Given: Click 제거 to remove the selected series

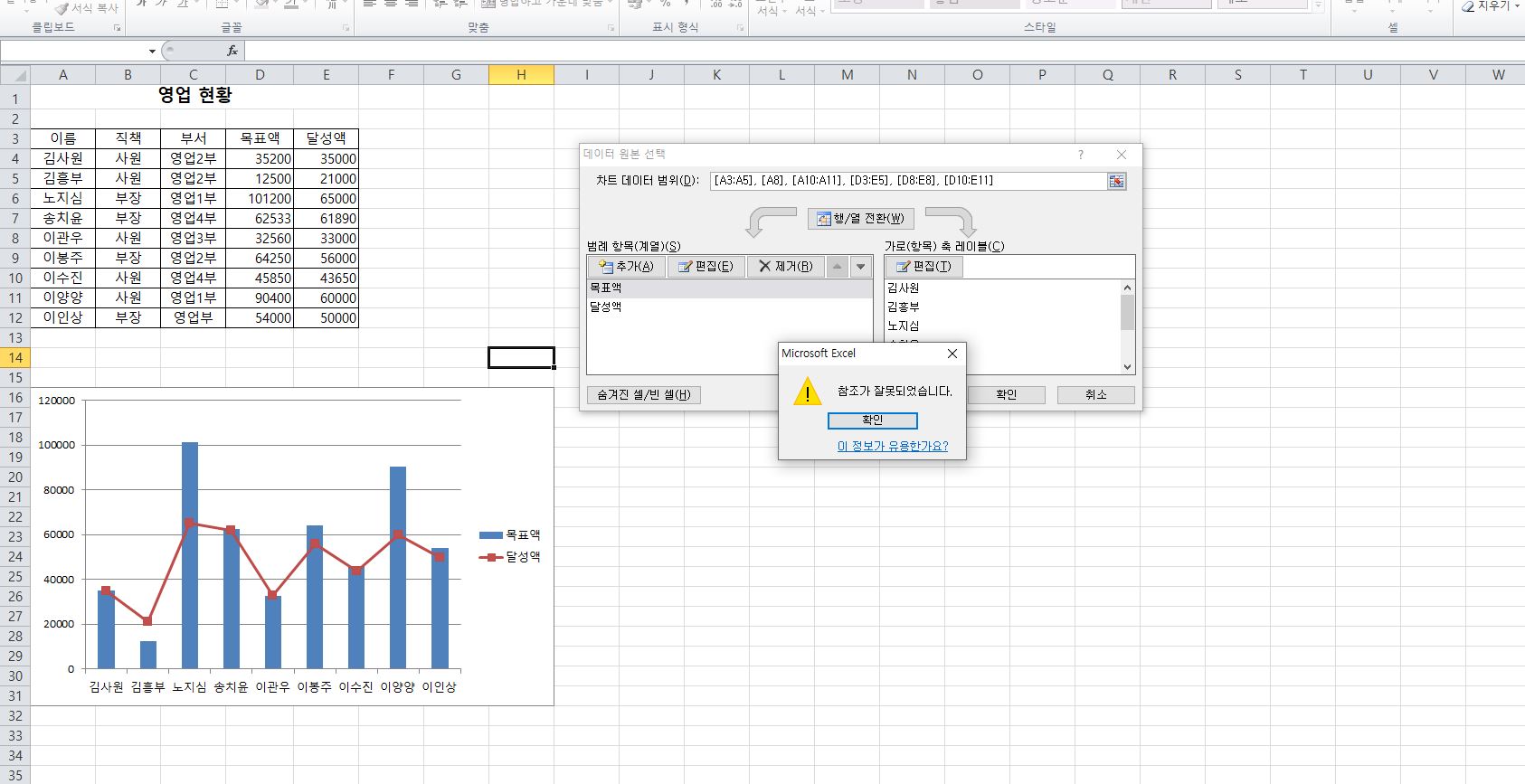Looking at the screenshot, I should click(785, 267).
